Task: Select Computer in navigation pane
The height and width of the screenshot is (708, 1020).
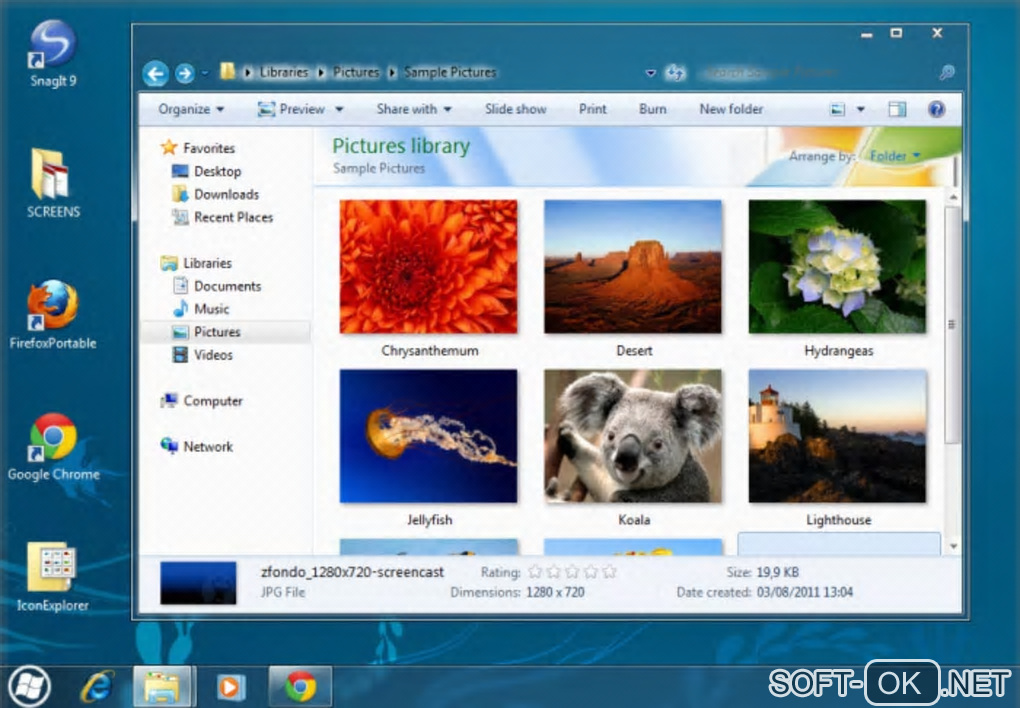Action: (202, 401)
